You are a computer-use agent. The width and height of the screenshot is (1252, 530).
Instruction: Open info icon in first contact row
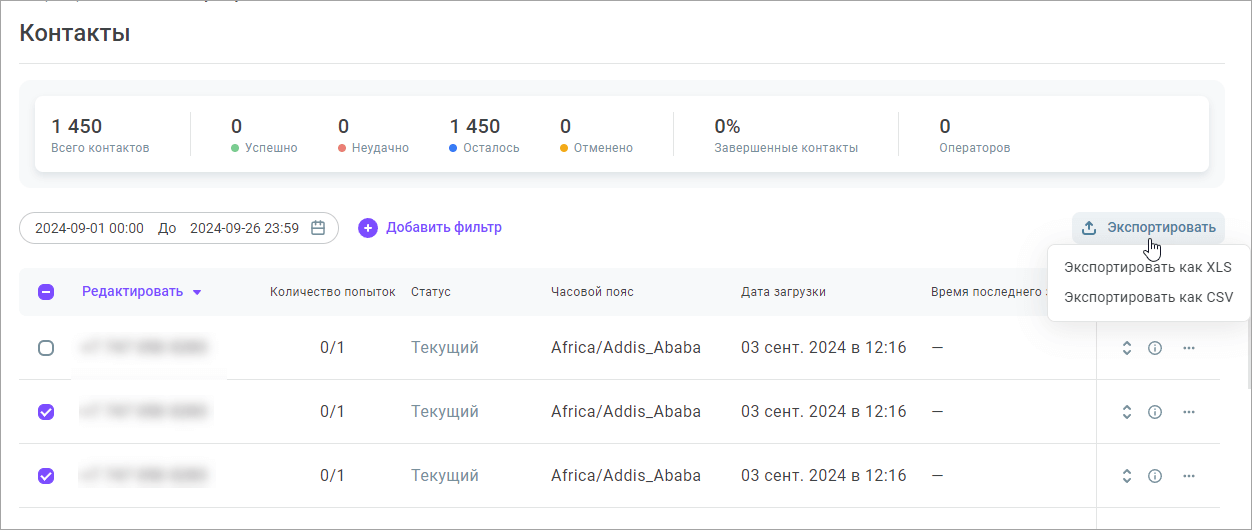click(1154, 348)
